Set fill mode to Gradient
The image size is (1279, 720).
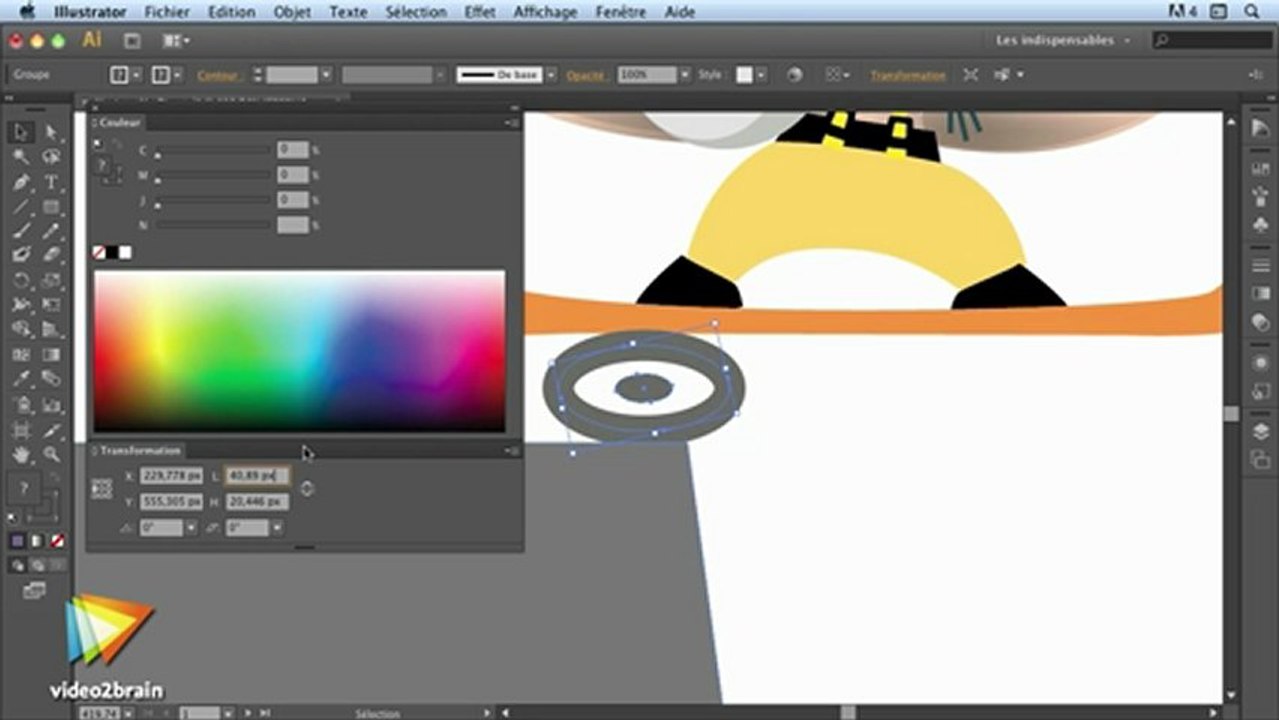37,541
